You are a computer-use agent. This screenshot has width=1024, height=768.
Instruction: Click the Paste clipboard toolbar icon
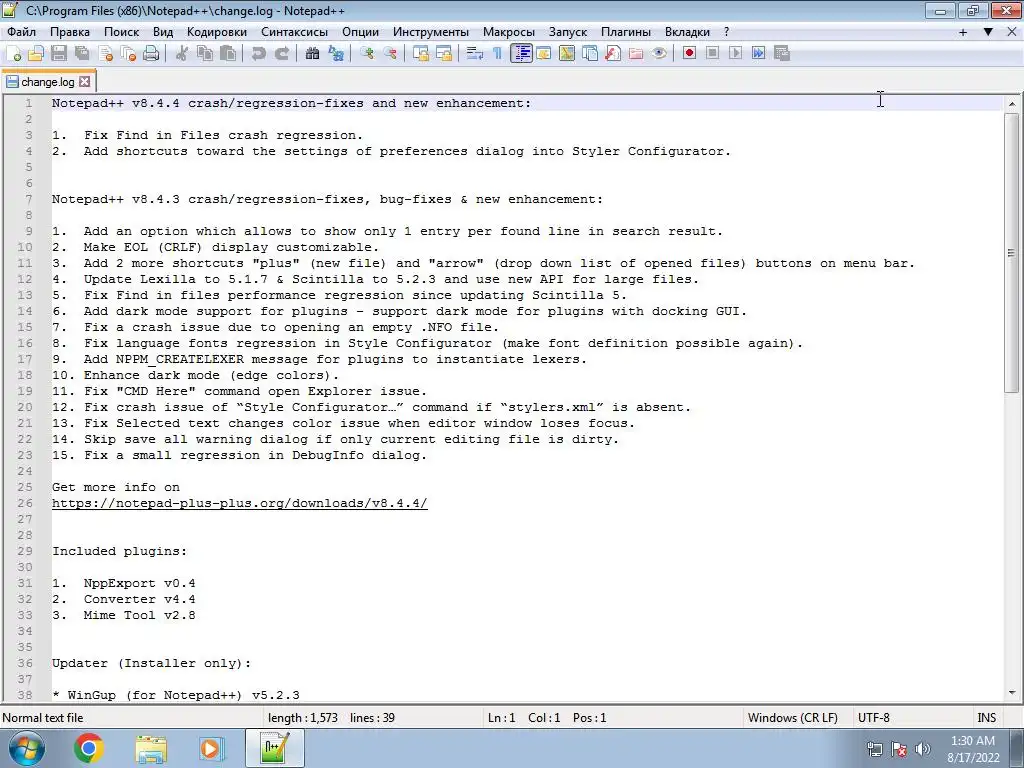tap(228, 54)
